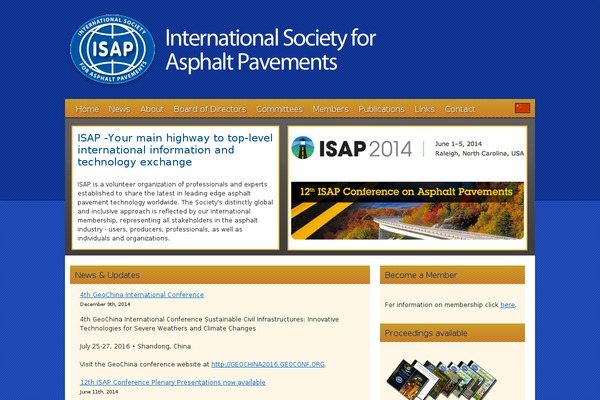
Task: Open 12th ISAP Conference Plenary Presentations link
Action: (x=173, y=382)
